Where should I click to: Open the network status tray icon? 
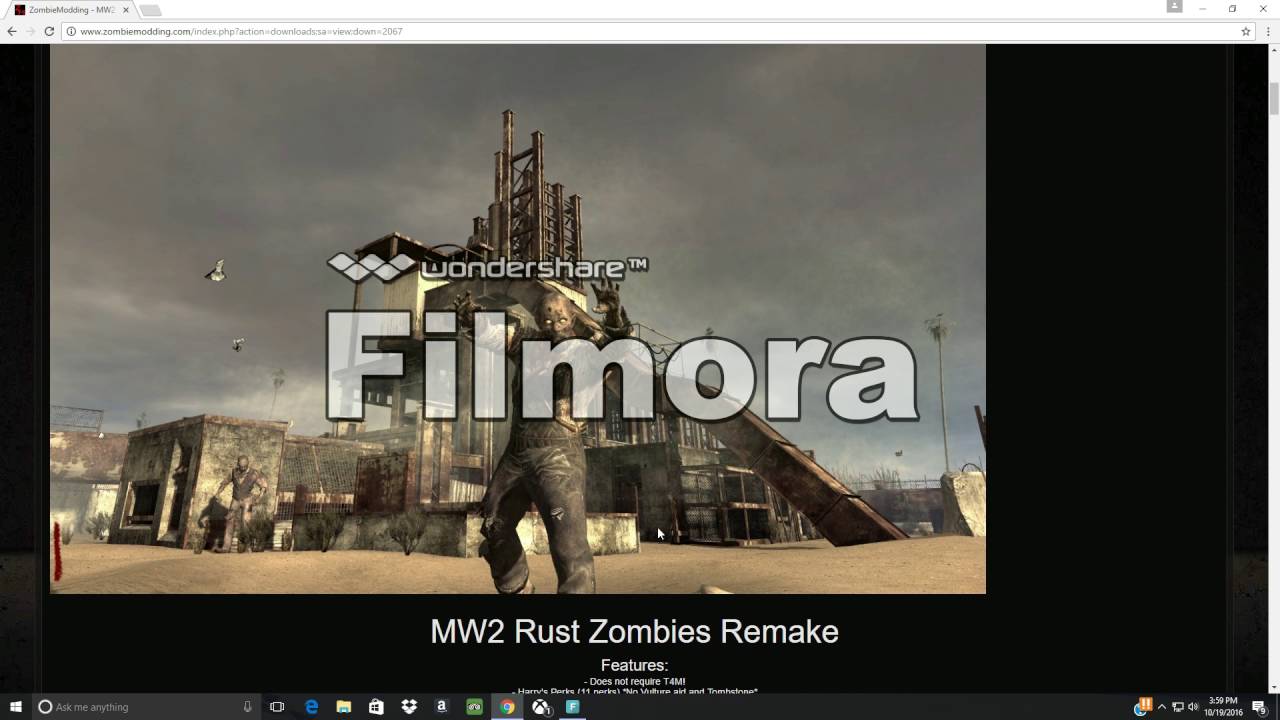point(1178,707)
